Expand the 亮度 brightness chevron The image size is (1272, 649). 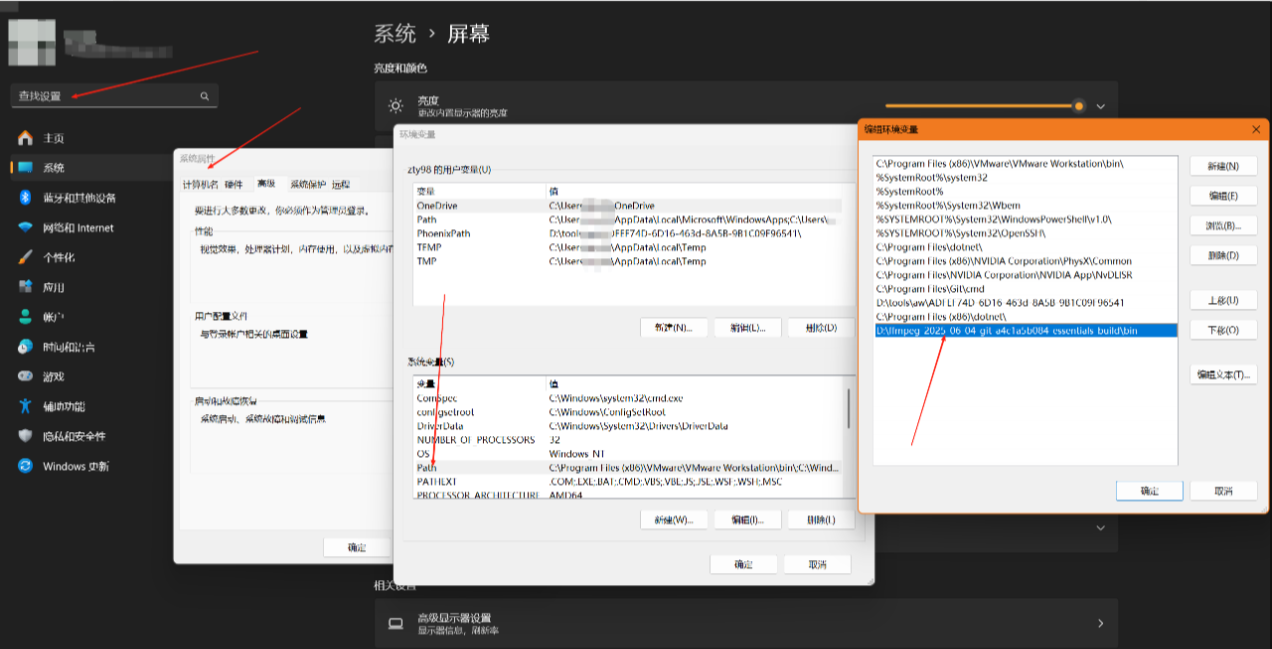[x=1101, y=106]
